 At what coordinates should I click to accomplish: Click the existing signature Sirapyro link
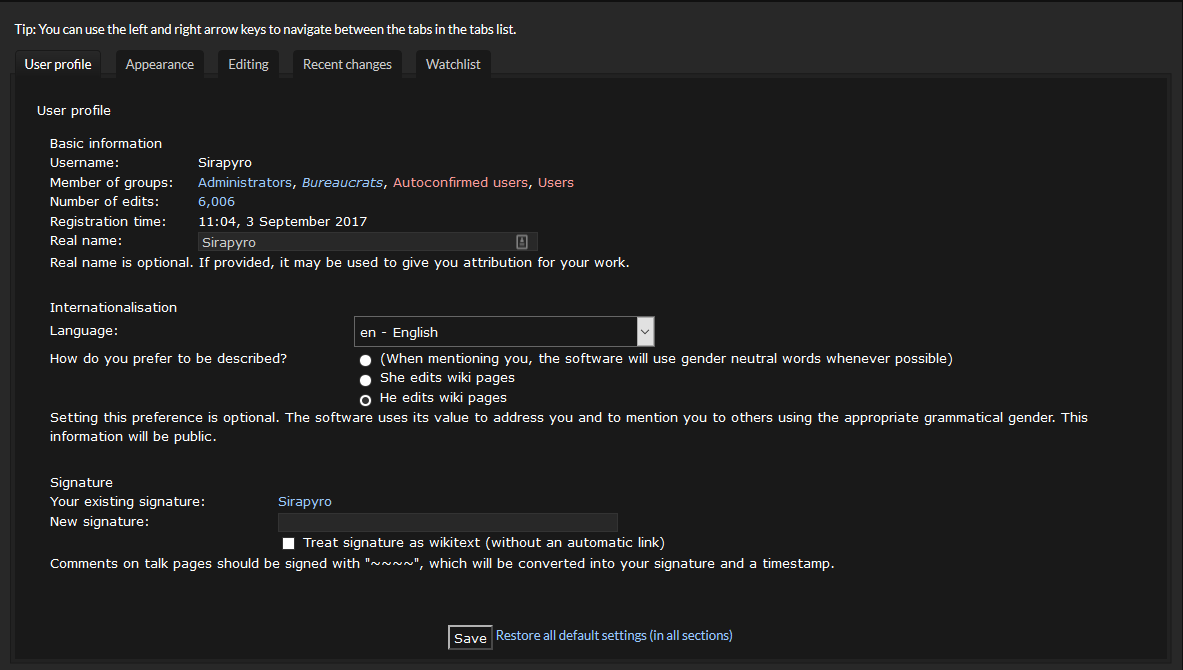pos(305,502)
